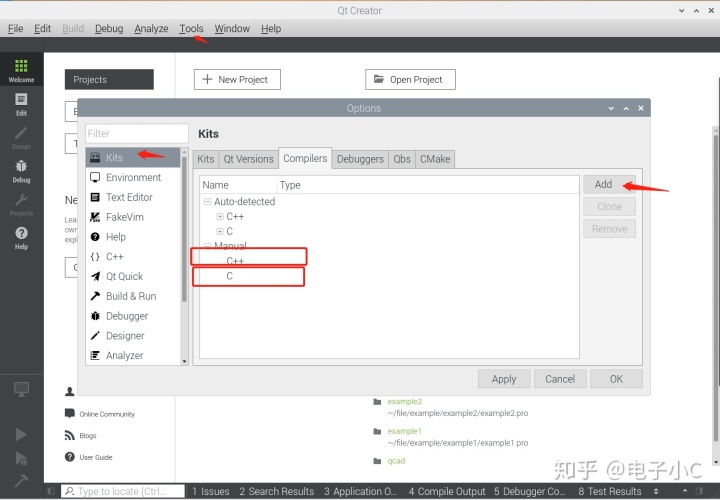720x500 pixels.
Task: Open Debugger options category
Action: tap(133, 315)
